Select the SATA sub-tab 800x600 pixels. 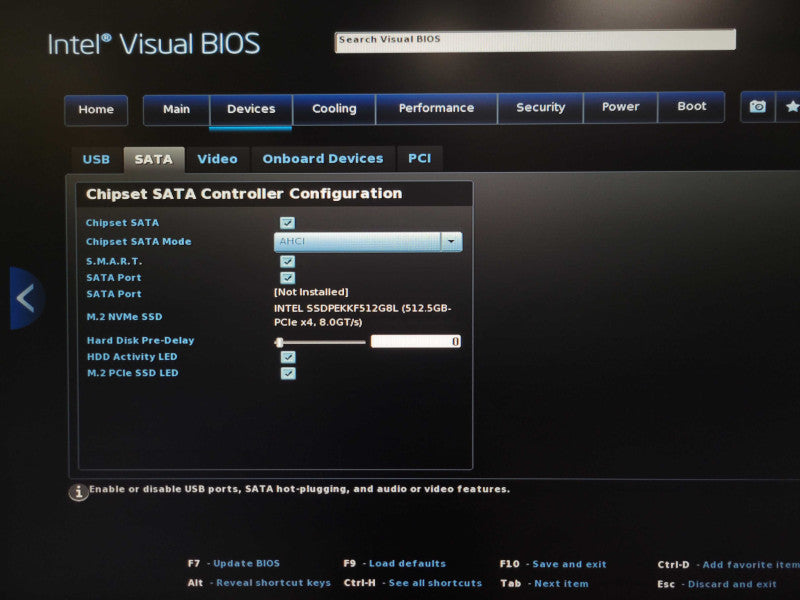(x=154, y=159)
